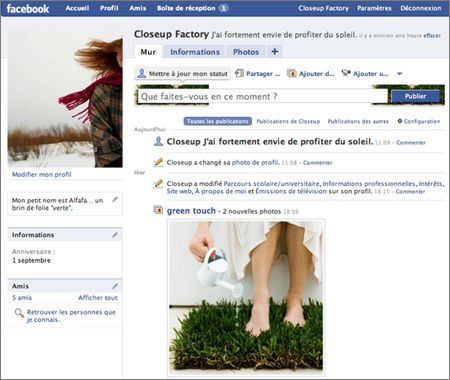Click the friend search magnifier icon
The height and width of the screenshot is (380, 450).
[19, 313]
